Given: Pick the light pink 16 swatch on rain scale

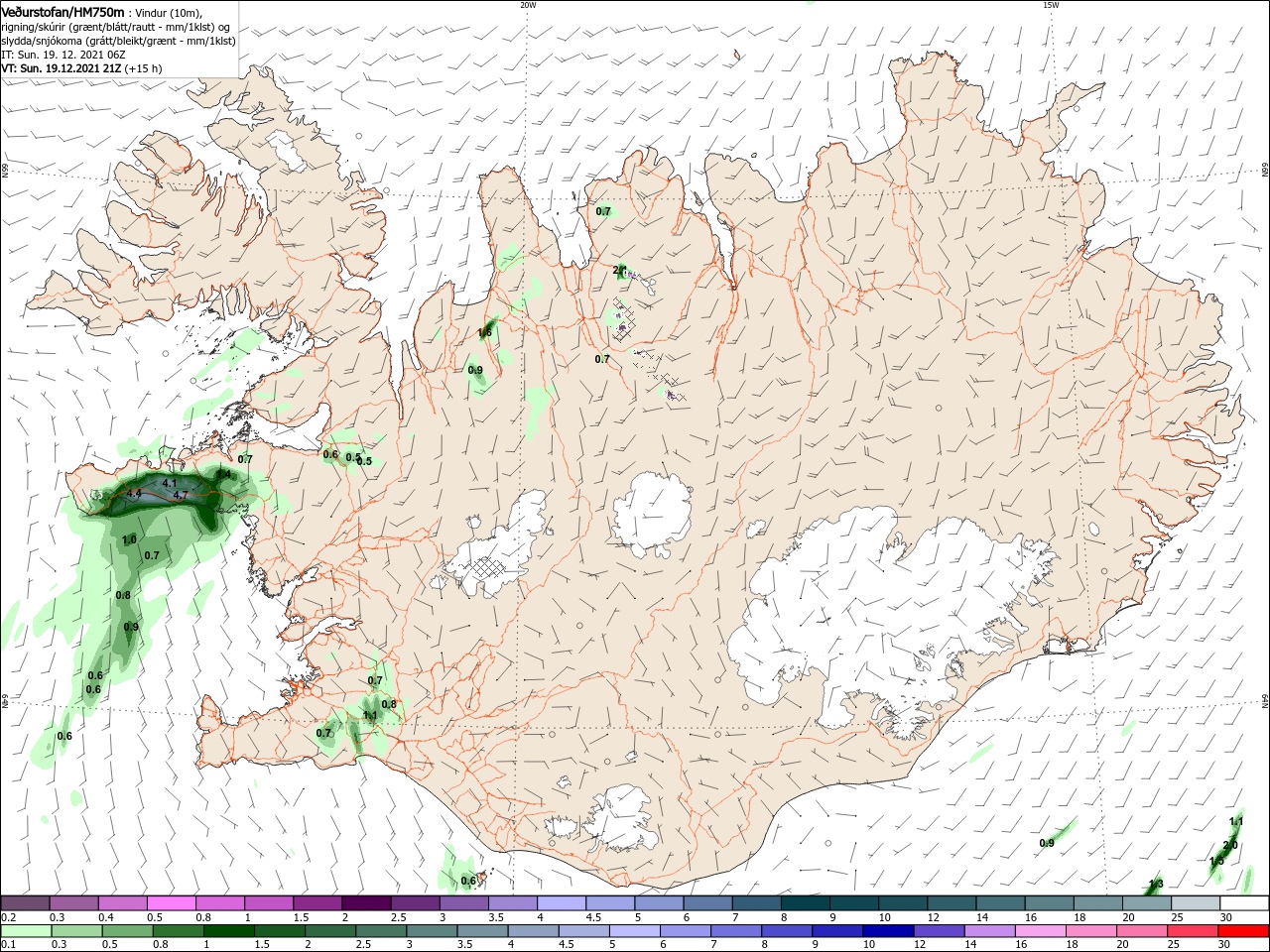Looking at the screenshot, I should coord(1041,931).
